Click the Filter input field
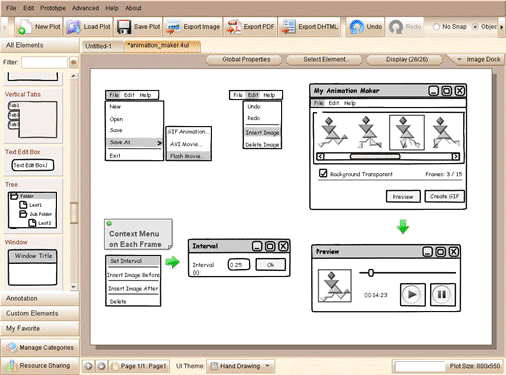Screen dimensions: 506x375 point(44,62)
